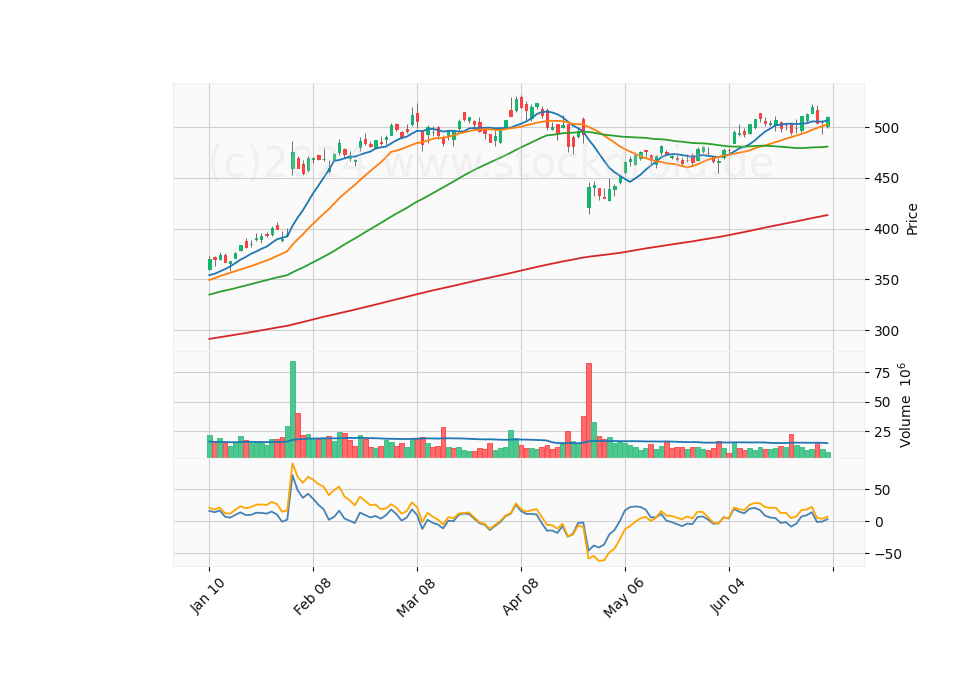Click the Jan 10 date label
Screen dimensions: 960x690
[x=207, y=596]
